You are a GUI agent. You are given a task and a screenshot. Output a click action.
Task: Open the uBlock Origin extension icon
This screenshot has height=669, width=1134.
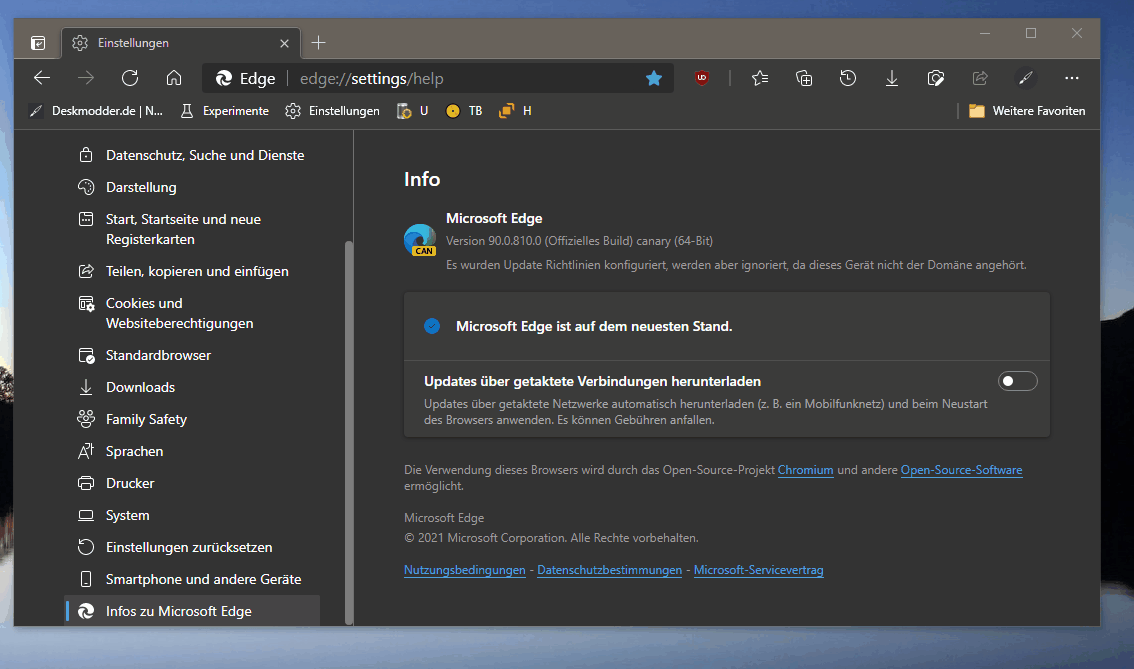pyautogui.click(x=702, y=78)
